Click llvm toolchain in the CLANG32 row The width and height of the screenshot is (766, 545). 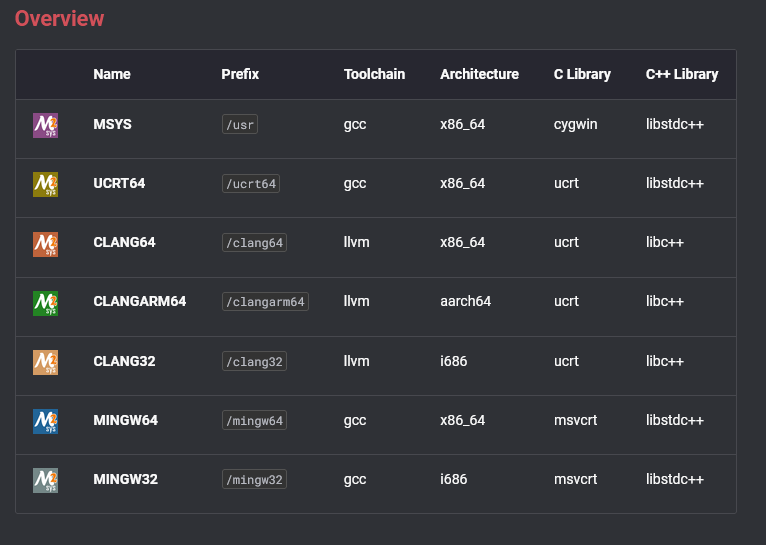pos(356,361)
